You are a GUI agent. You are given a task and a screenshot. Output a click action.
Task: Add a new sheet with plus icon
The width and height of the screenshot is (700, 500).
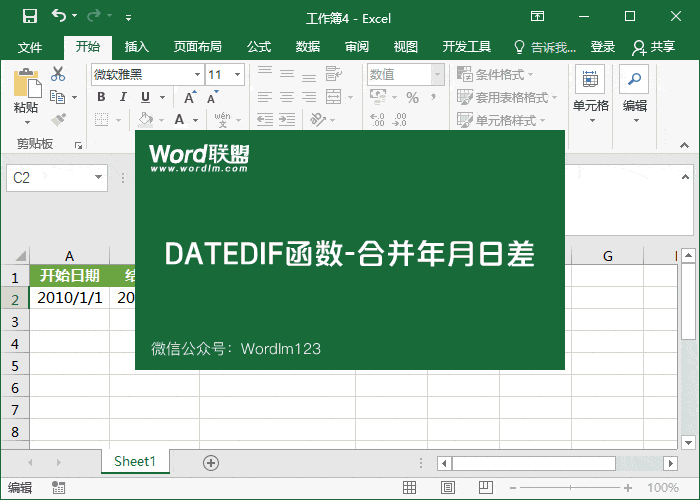210,462
